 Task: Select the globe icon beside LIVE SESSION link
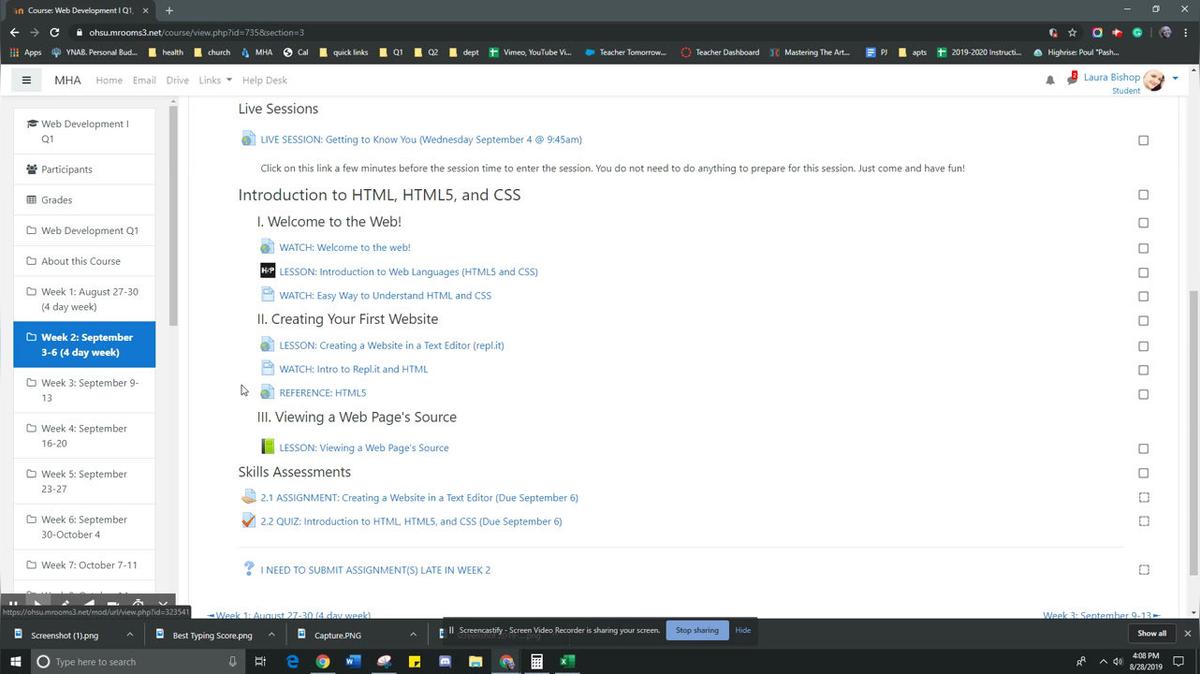tap(249, 139)
